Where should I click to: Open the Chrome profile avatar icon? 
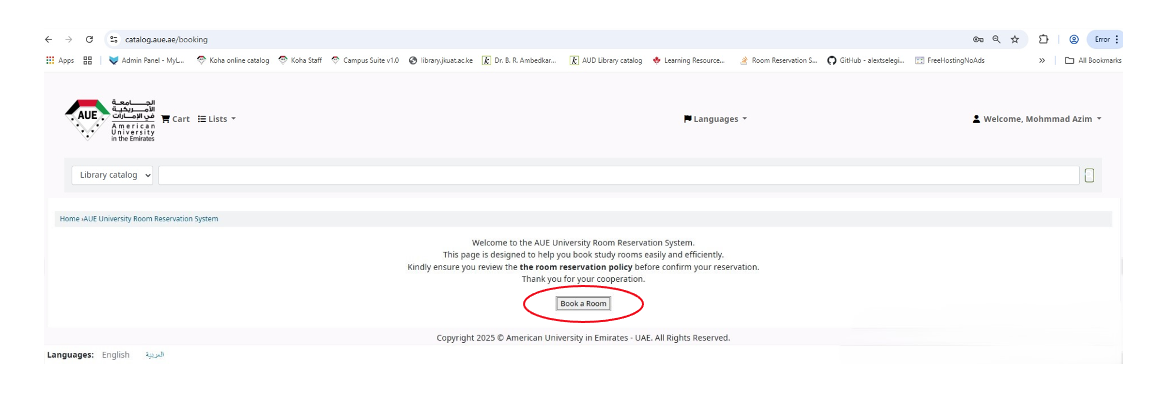[1073, 40]
